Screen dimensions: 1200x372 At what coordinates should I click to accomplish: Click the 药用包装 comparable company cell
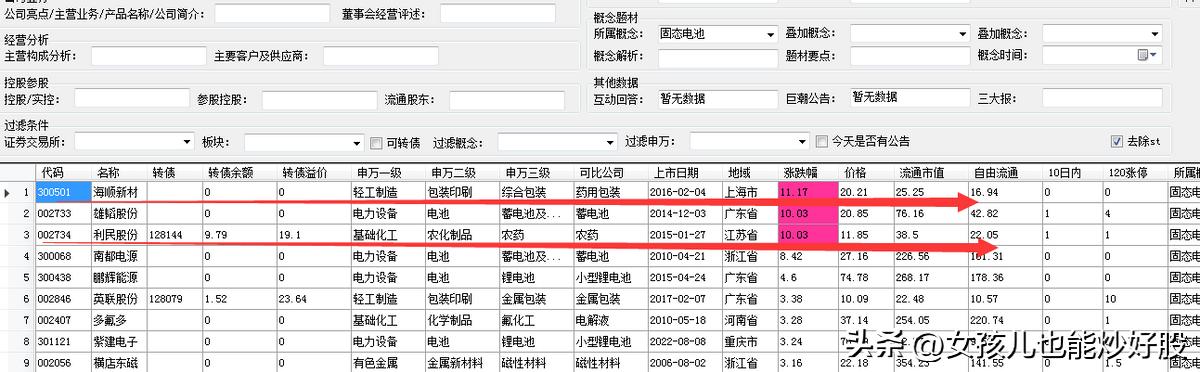[x=610, y=191]
